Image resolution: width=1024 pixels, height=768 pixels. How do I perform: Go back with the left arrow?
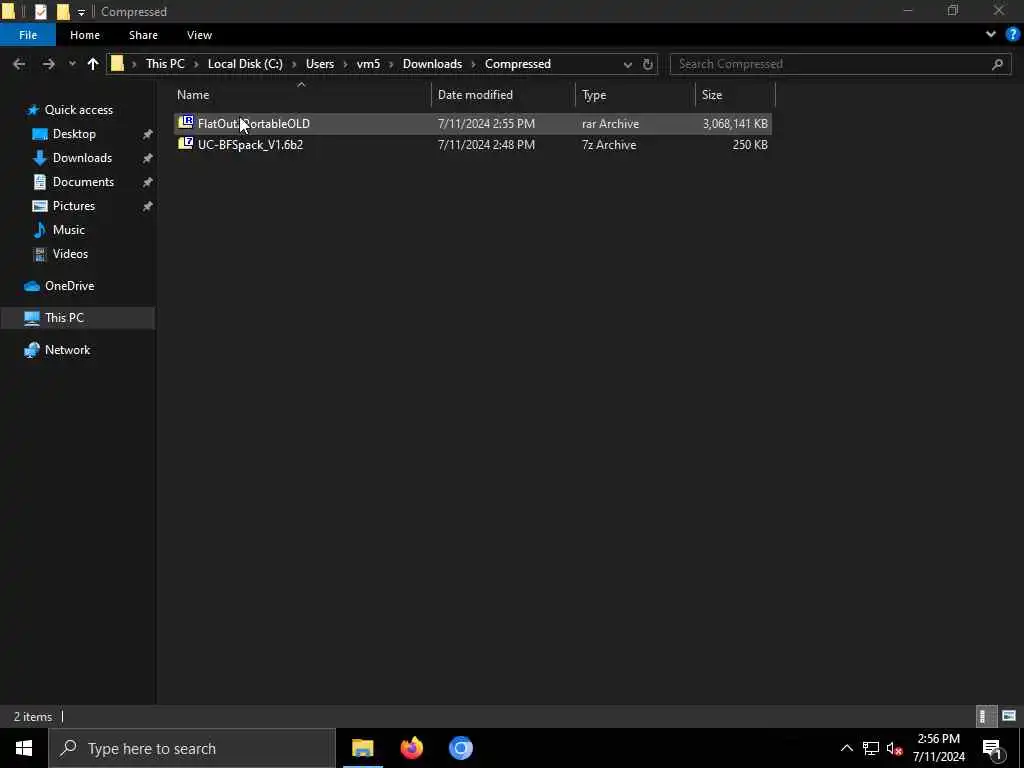tap(19, 64)
